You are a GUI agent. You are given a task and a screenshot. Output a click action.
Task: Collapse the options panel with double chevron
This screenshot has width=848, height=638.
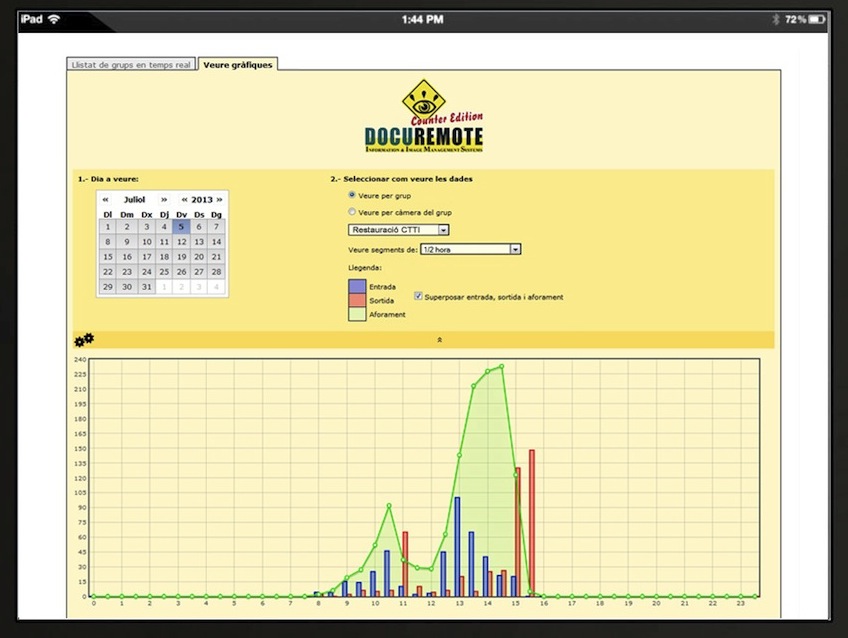click(440, 340)
